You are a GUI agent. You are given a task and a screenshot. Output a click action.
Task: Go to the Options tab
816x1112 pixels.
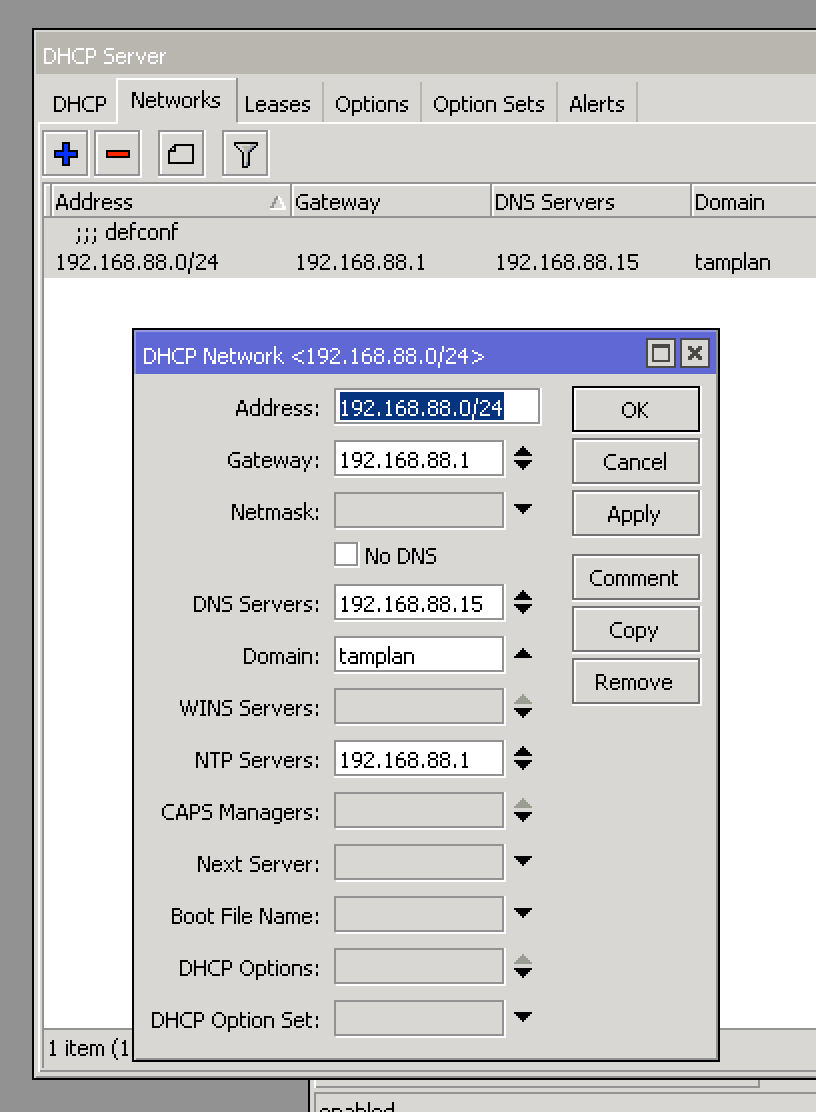372,104
